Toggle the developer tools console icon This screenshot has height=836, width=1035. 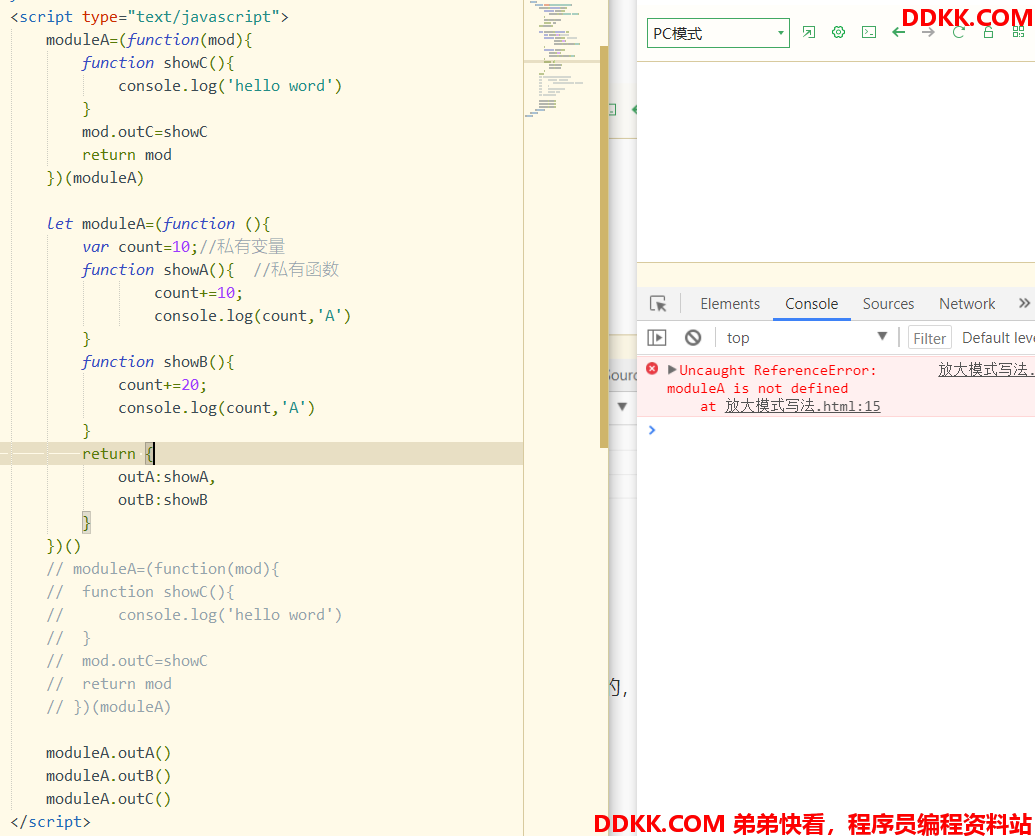869,32
